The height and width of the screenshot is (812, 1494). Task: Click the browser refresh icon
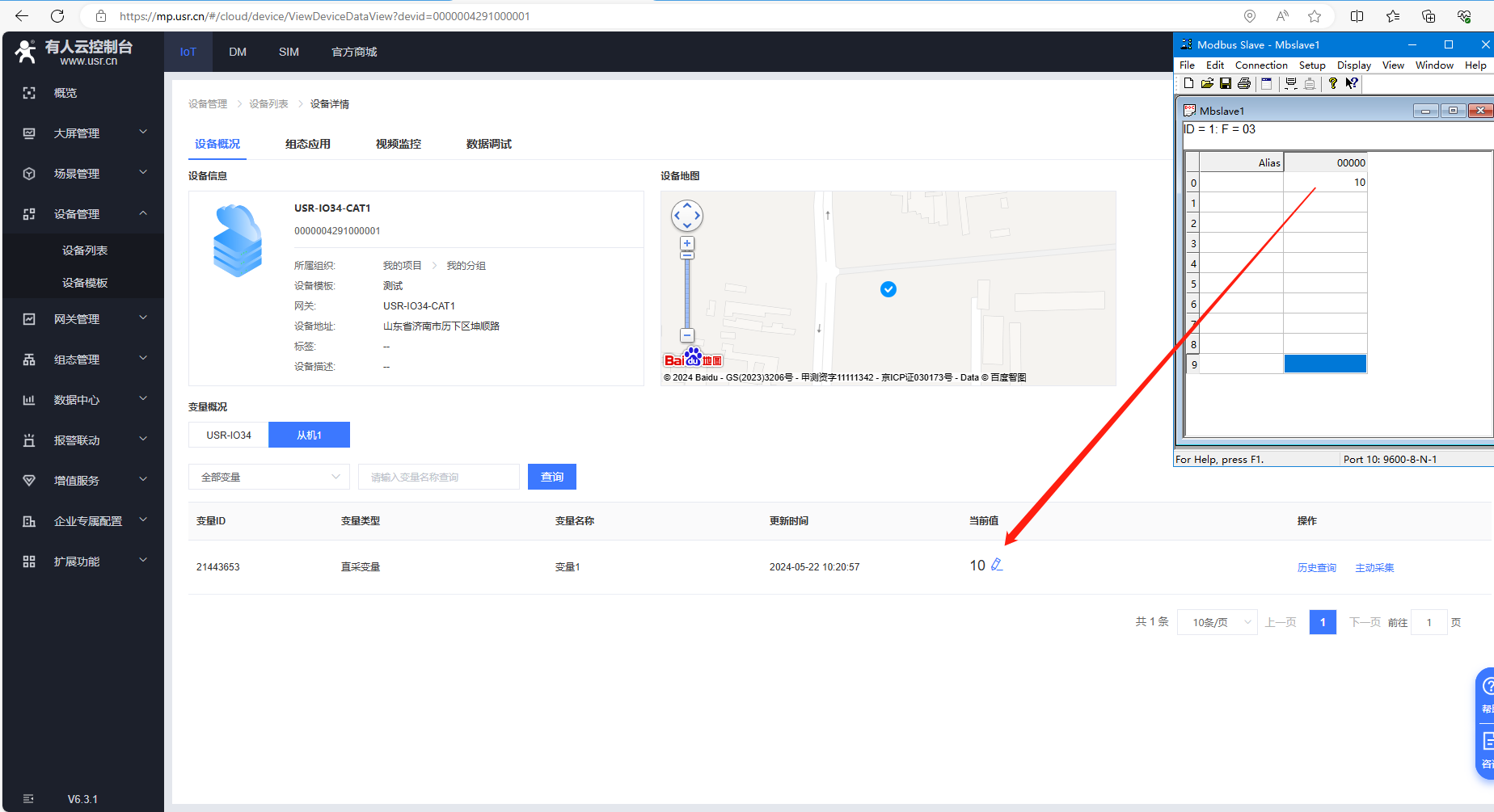[x=57, y=16]
